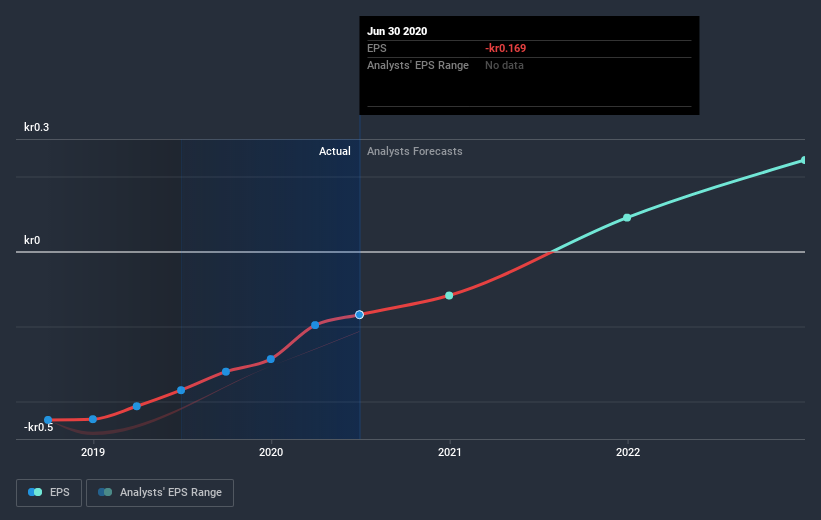Click the kr0 axis label
821x520 pixels.
pos(32,240)
